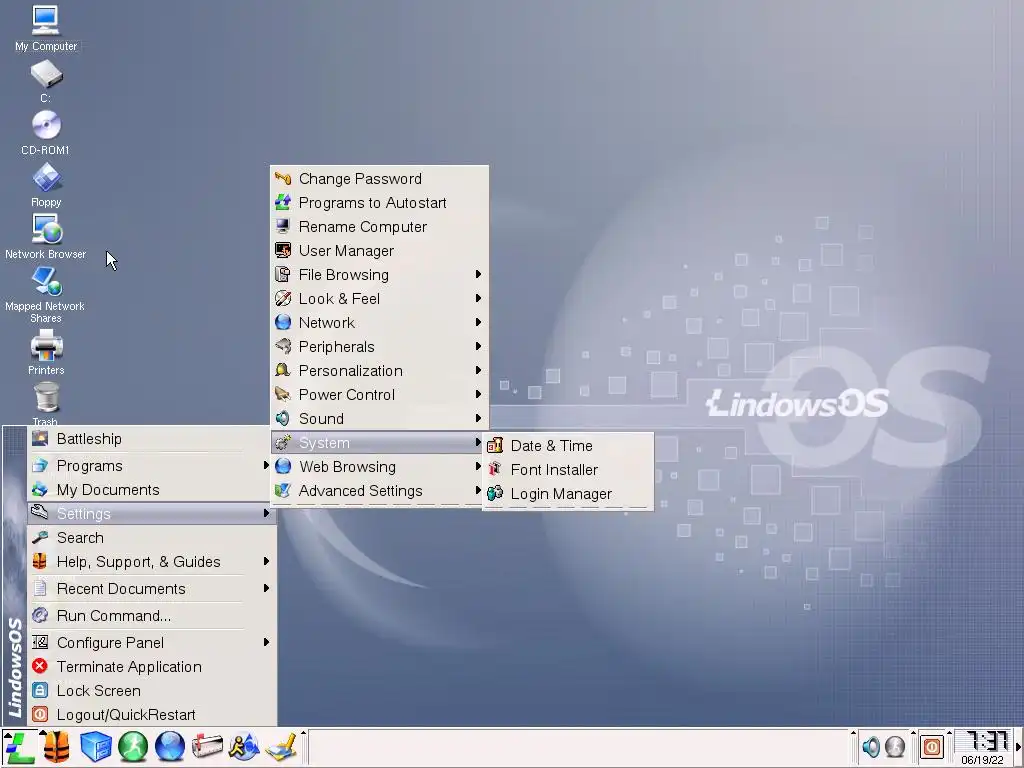Open the My Computer desktop icon
The image size is (1024, 768).
pos(46,28)
